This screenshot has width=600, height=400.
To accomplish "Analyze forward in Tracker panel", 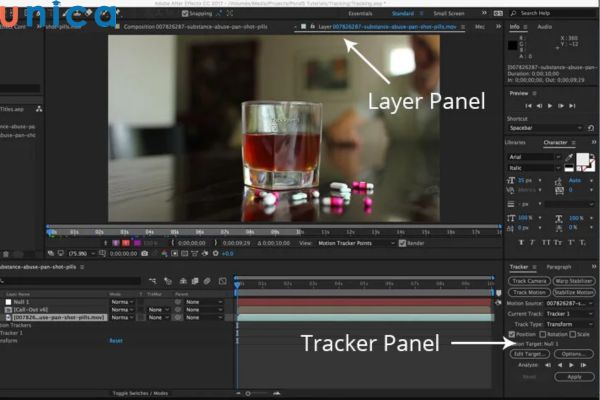I will tap(571, 365).
